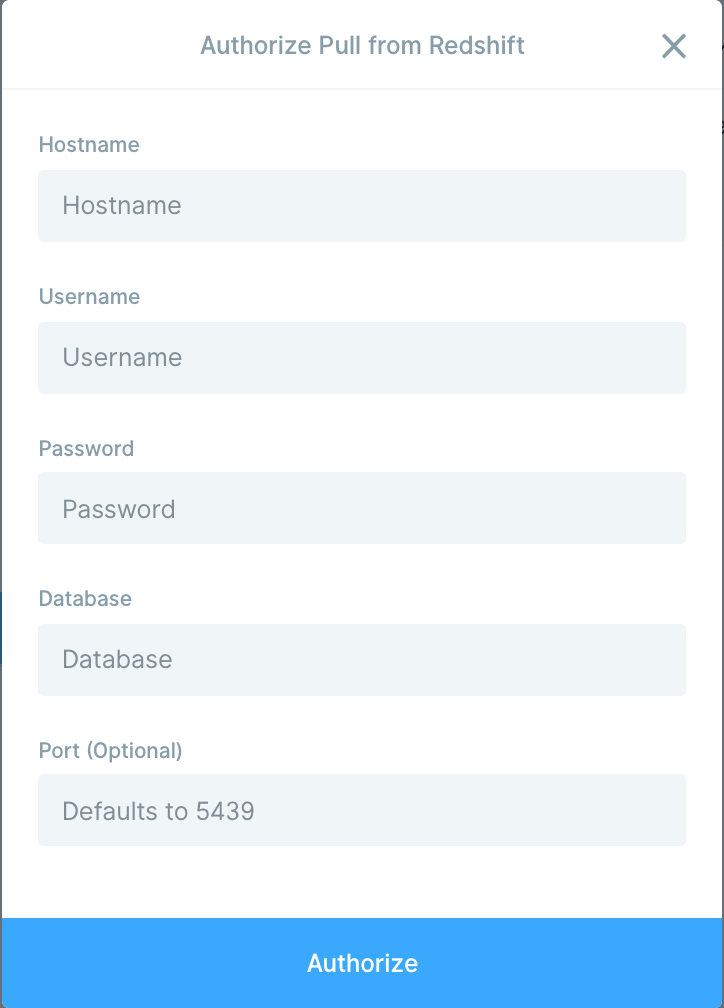This screenshot has height=1008, width=724.
Task: Click the Hostname label above the first field
Action: pos(89,145)
